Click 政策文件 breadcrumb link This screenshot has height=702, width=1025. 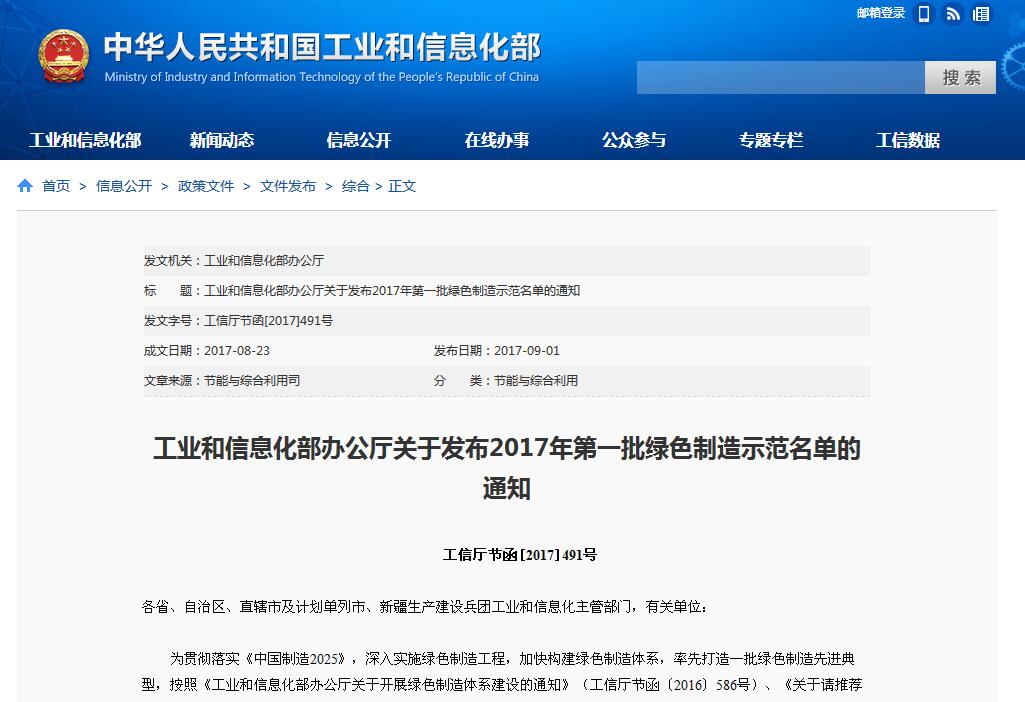point(206,186)
